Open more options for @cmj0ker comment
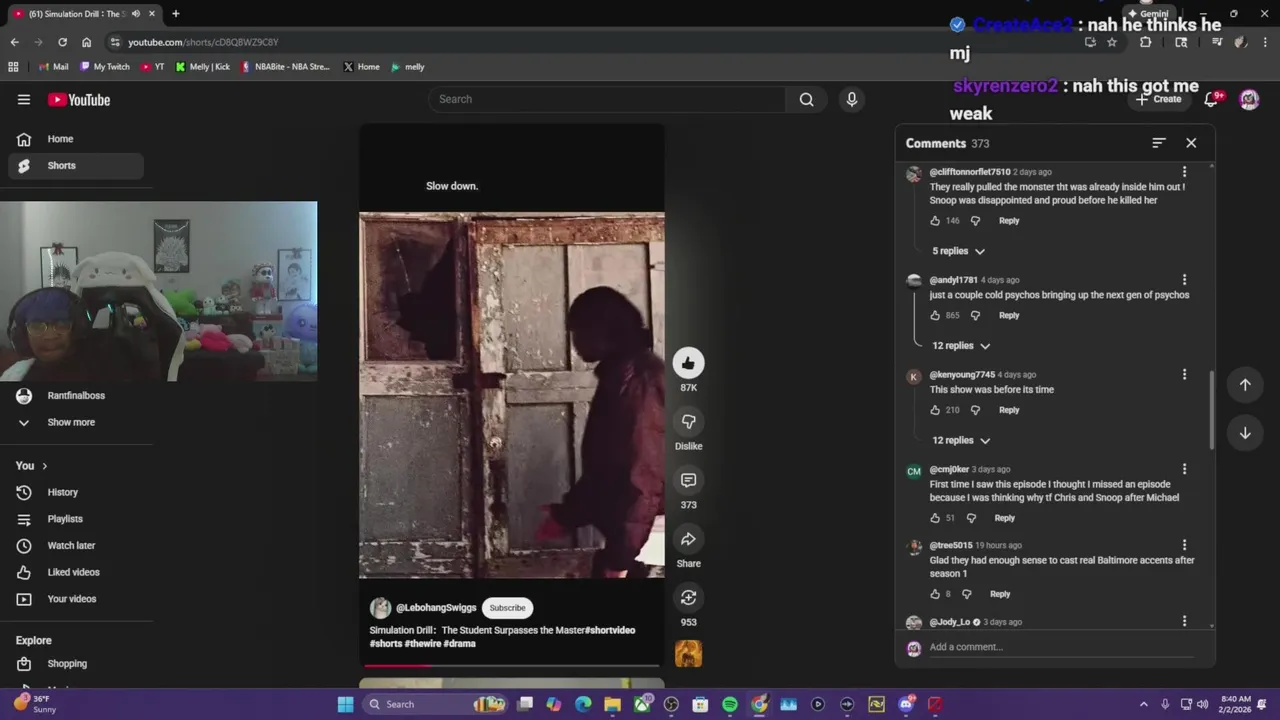Screen dimensions: 1280x720 click(1184, 469)
